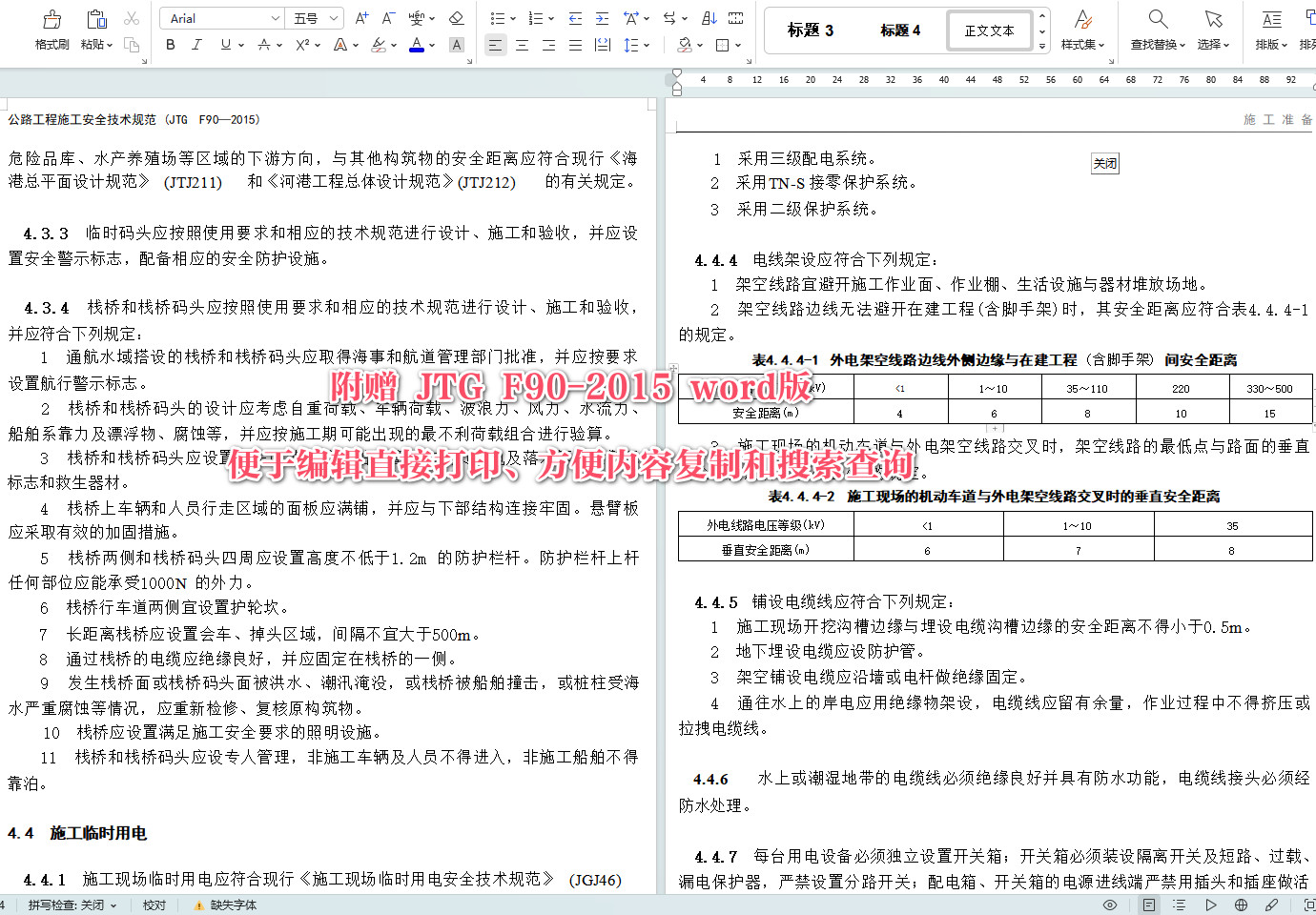Click the 关闭 close button in document
This screenshot has width=1316, height=915.
(x=1105, y=163)
